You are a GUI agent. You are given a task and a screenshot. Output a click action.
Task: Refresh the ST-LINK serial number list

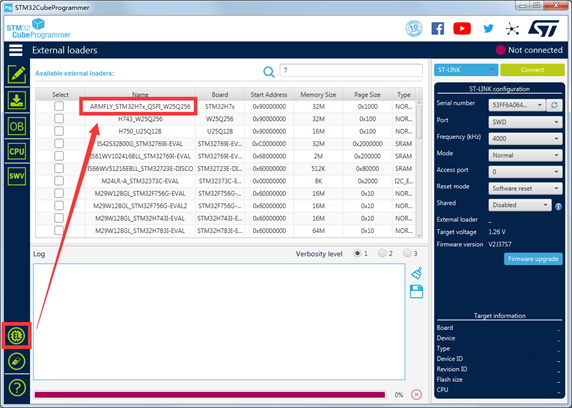click(x=554, y=105)
